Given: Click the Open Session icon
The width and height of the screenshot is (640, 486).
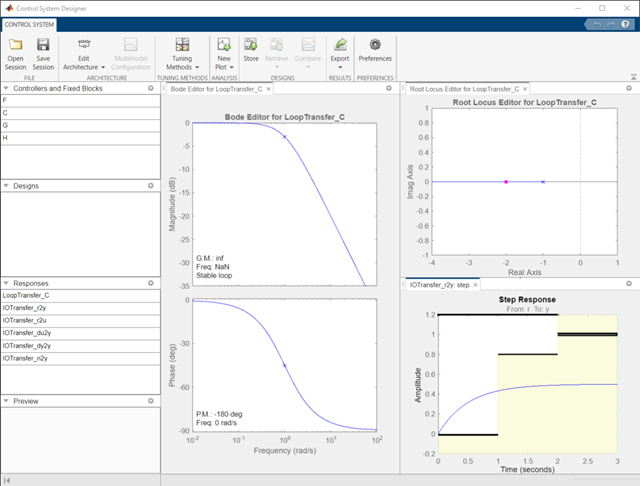Looking at the screenshot, I should click(16, 45).
